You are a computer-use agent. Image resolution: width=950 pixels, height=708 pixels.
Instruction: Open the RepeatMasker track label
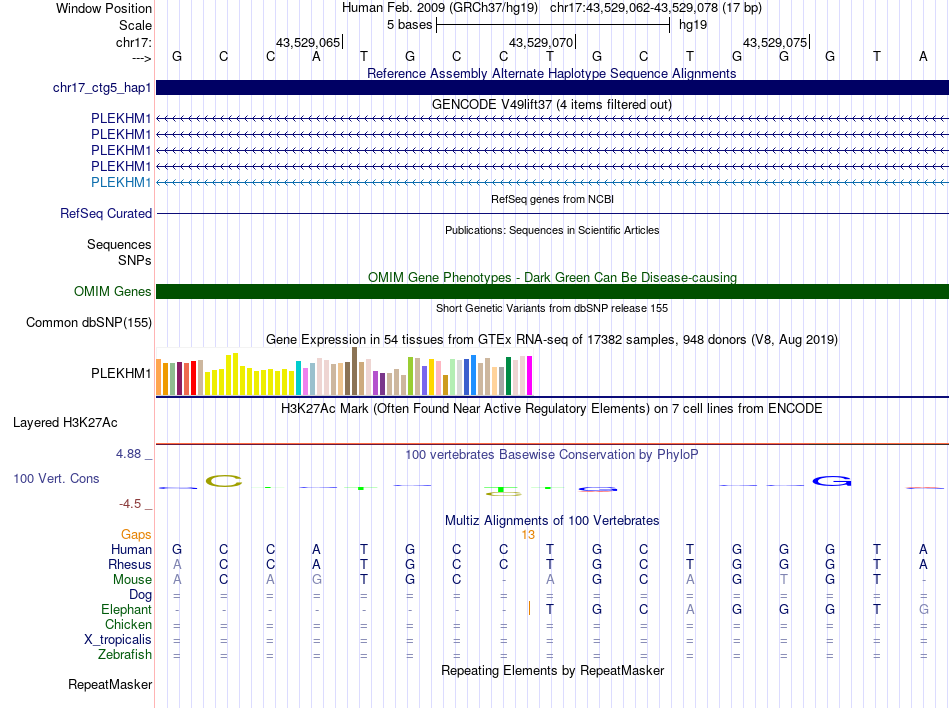pyautogui.click(x=110, y=685)
